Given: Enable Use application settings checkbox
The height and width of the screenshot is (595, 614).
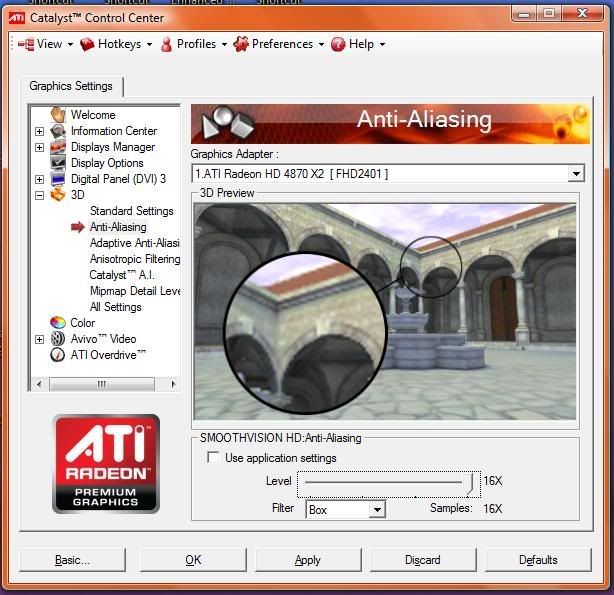Looking at the screenshot, I should tap(213, 457).
